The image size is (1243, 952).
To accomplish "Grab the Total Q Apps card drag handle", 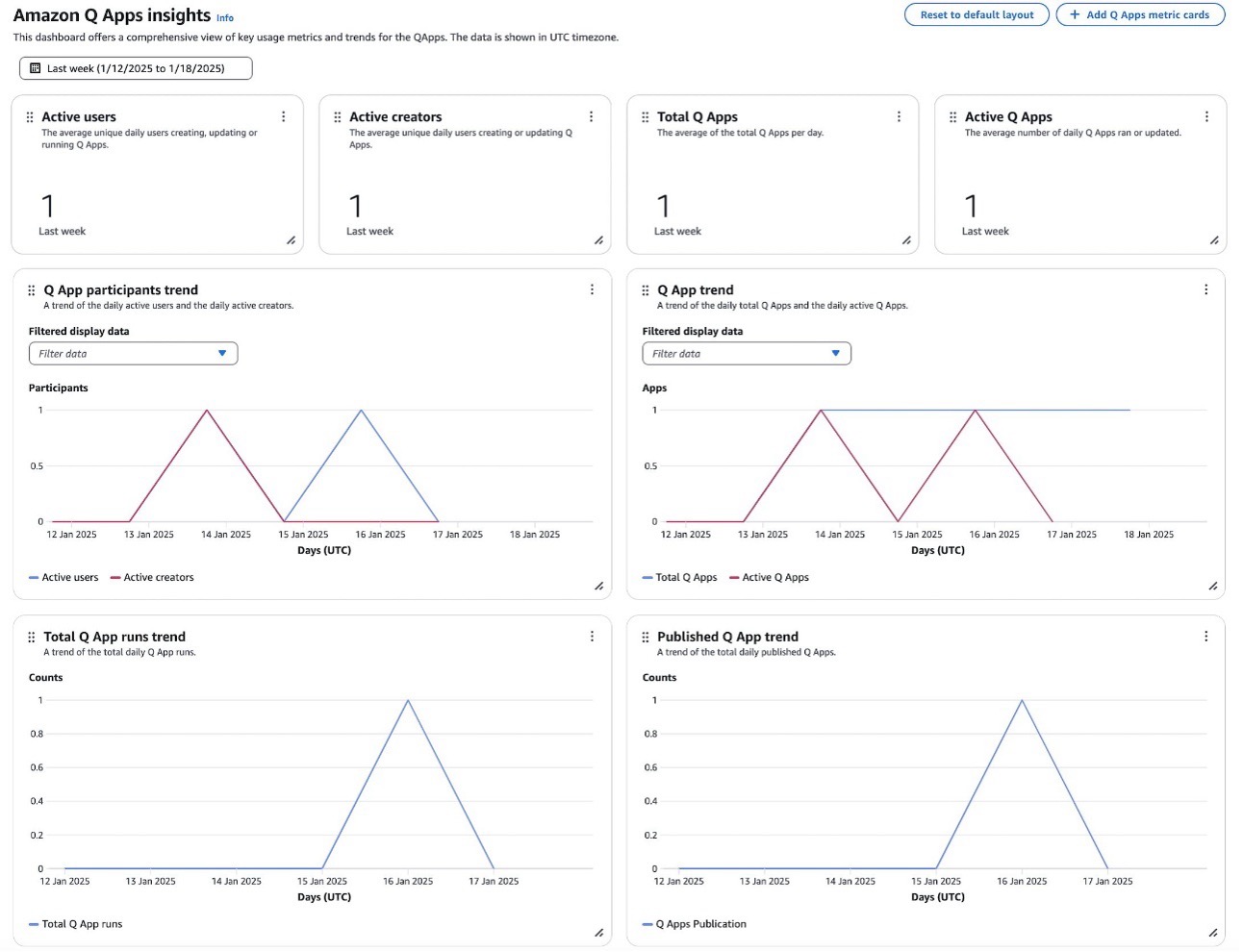I will coord(646,117).
